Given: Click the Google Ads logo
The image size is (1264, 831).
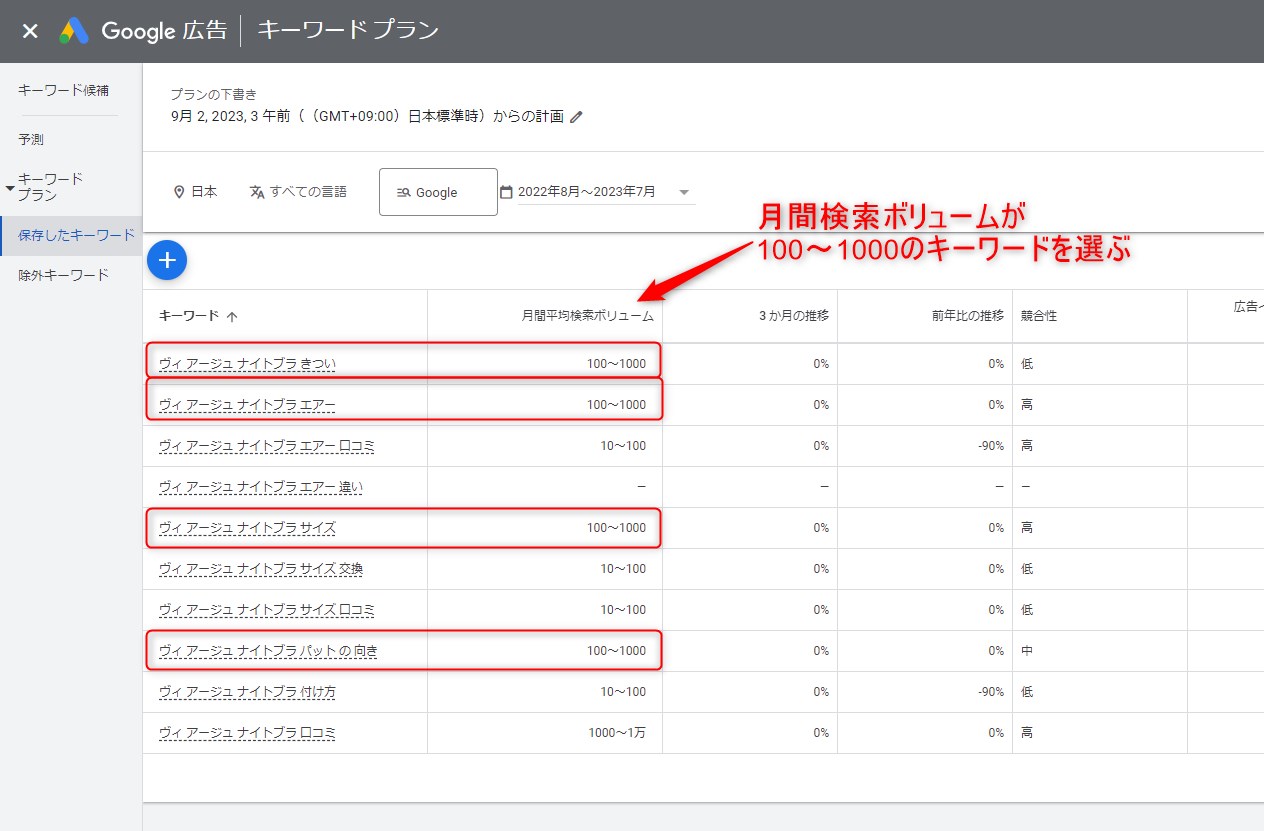Looking at the screenshot, I should (74, 31).
